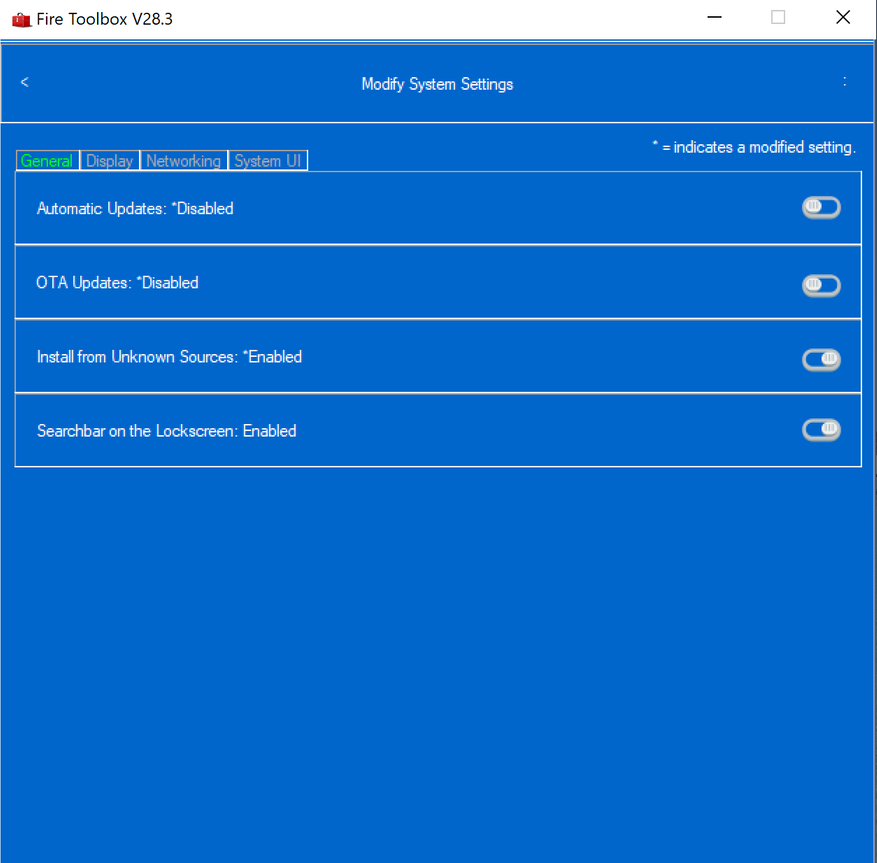
Task: Click Searchbar on the Lockscreen: Enabled text
Action: (x=167, y=431)
